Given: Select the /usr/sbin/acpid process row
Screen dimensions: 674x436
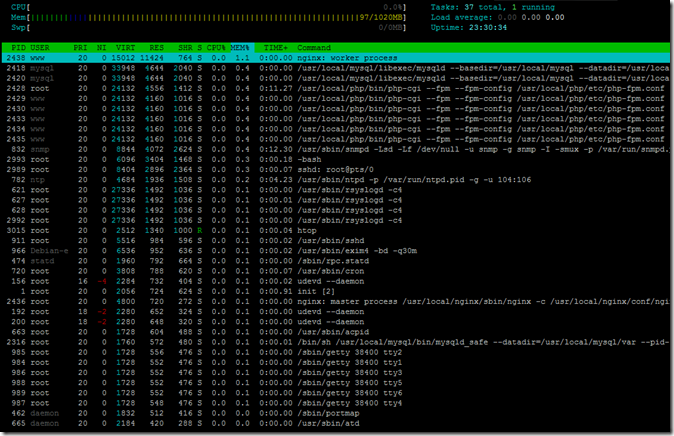Looking at the screenshot, I should 336,332.
